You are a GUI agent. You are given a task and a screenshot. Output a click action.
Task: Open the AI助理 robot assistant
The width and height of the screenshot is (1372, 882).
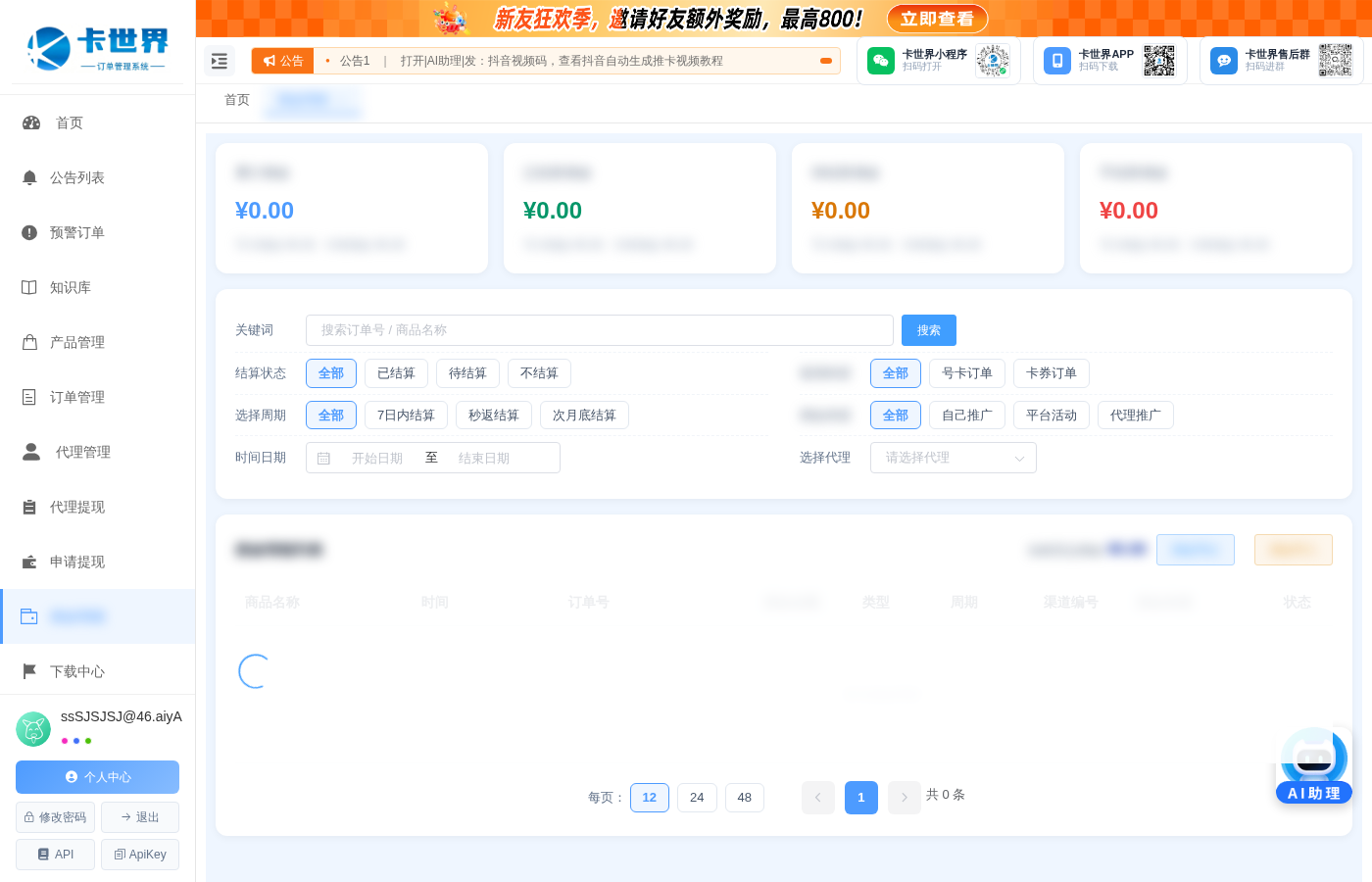pos(1314,765)
